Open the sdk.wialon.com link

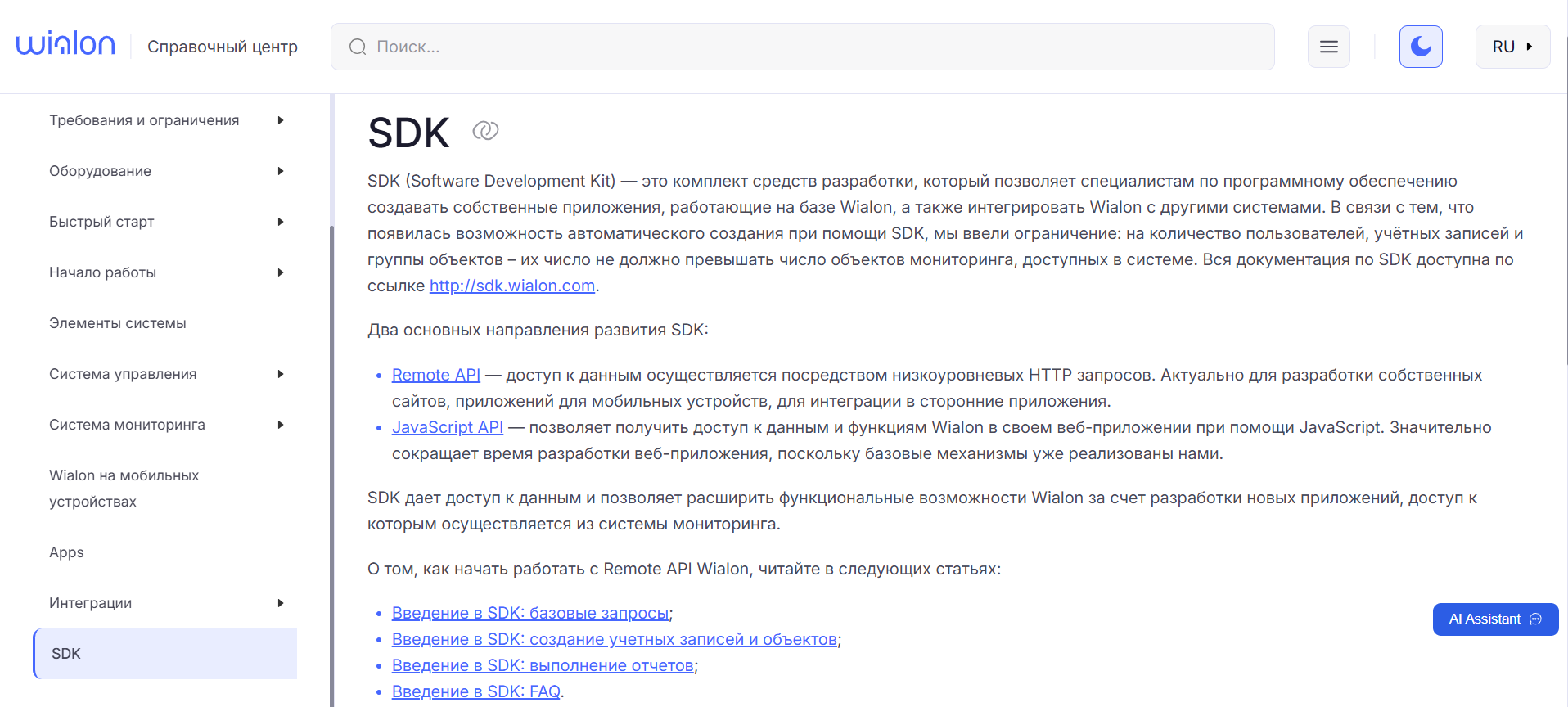511,286
